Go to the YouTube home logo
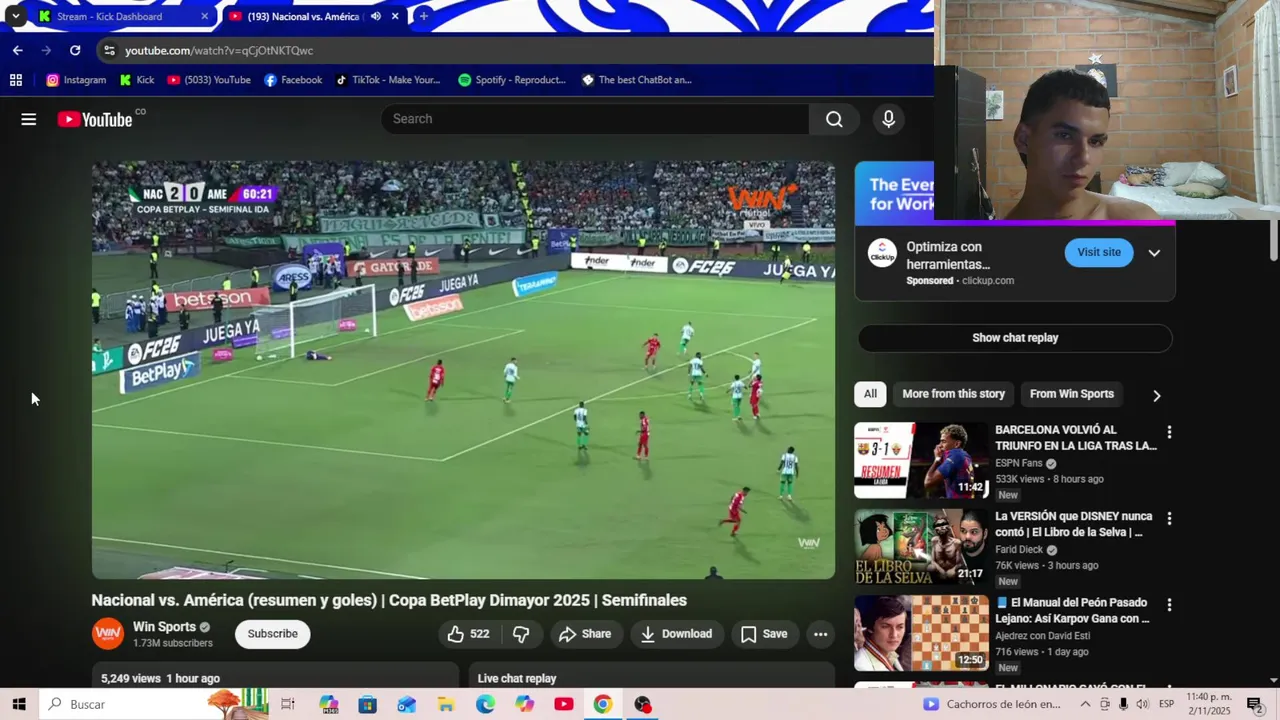Image resolution: width=1280 pixels, height=720 pixels. [95, 119]
